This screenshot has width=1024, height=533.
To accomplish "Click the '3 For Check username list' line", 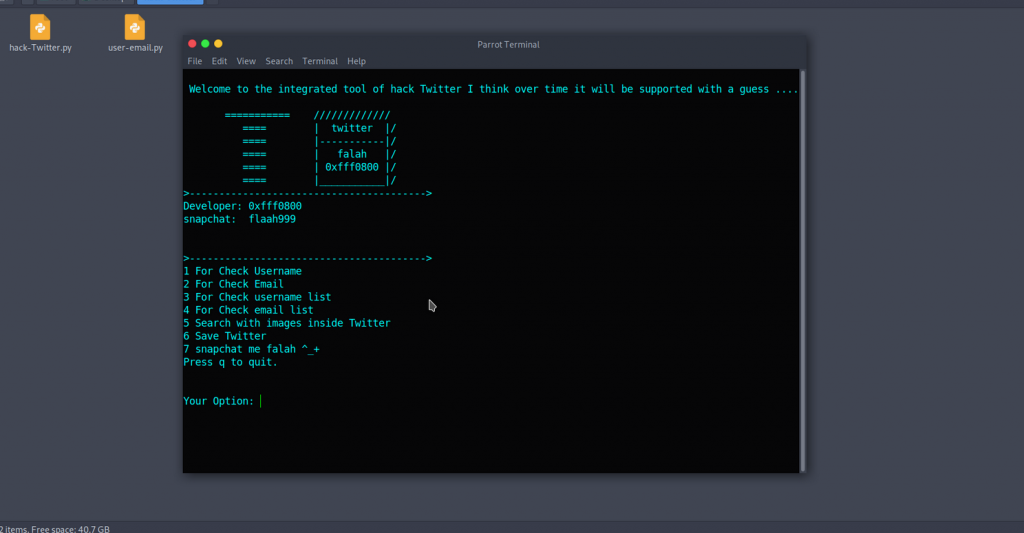I will tap(257, 297).
